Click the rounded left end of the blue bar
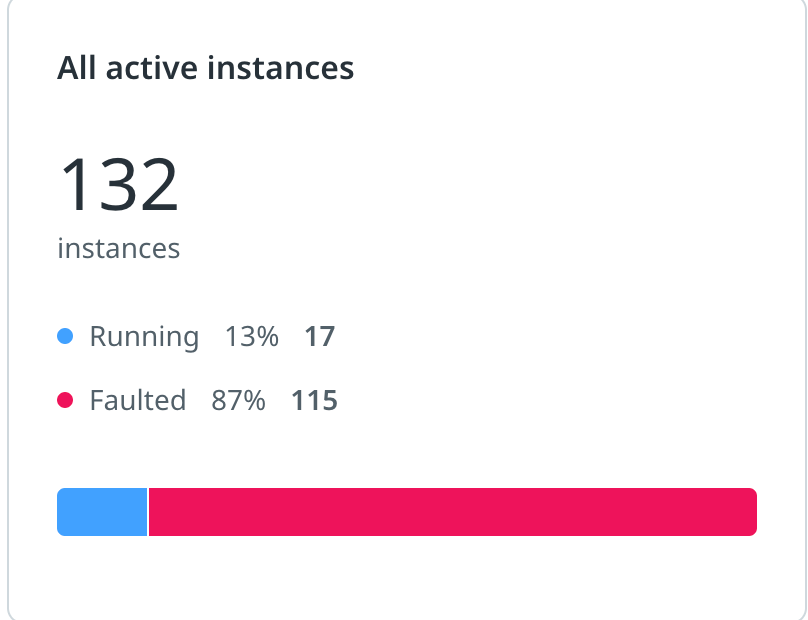The height and width of the screenshot is (620, 808). click(x=61, y=512)
